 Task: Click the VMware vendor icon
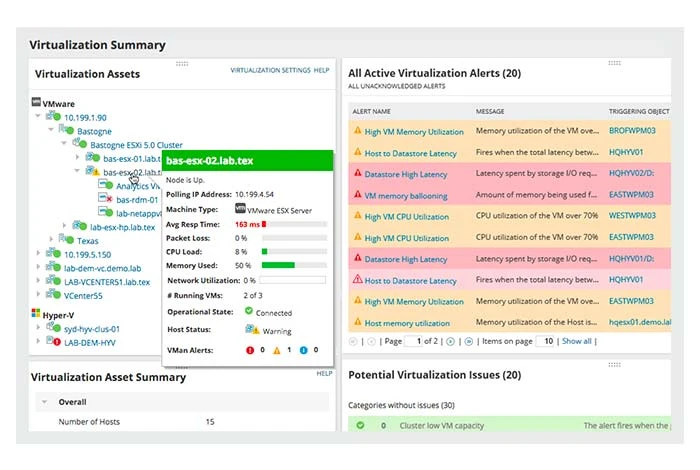pos(36,102)
